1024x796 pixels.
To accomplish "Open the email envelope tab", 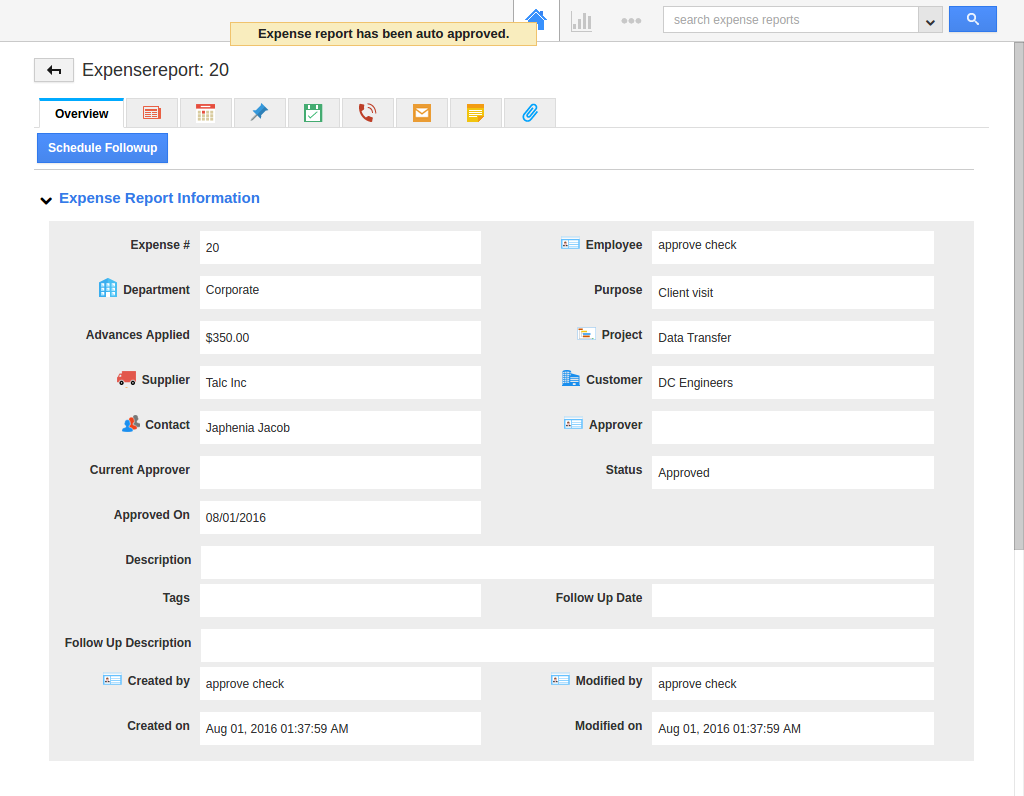I will [x=422, y=113].
